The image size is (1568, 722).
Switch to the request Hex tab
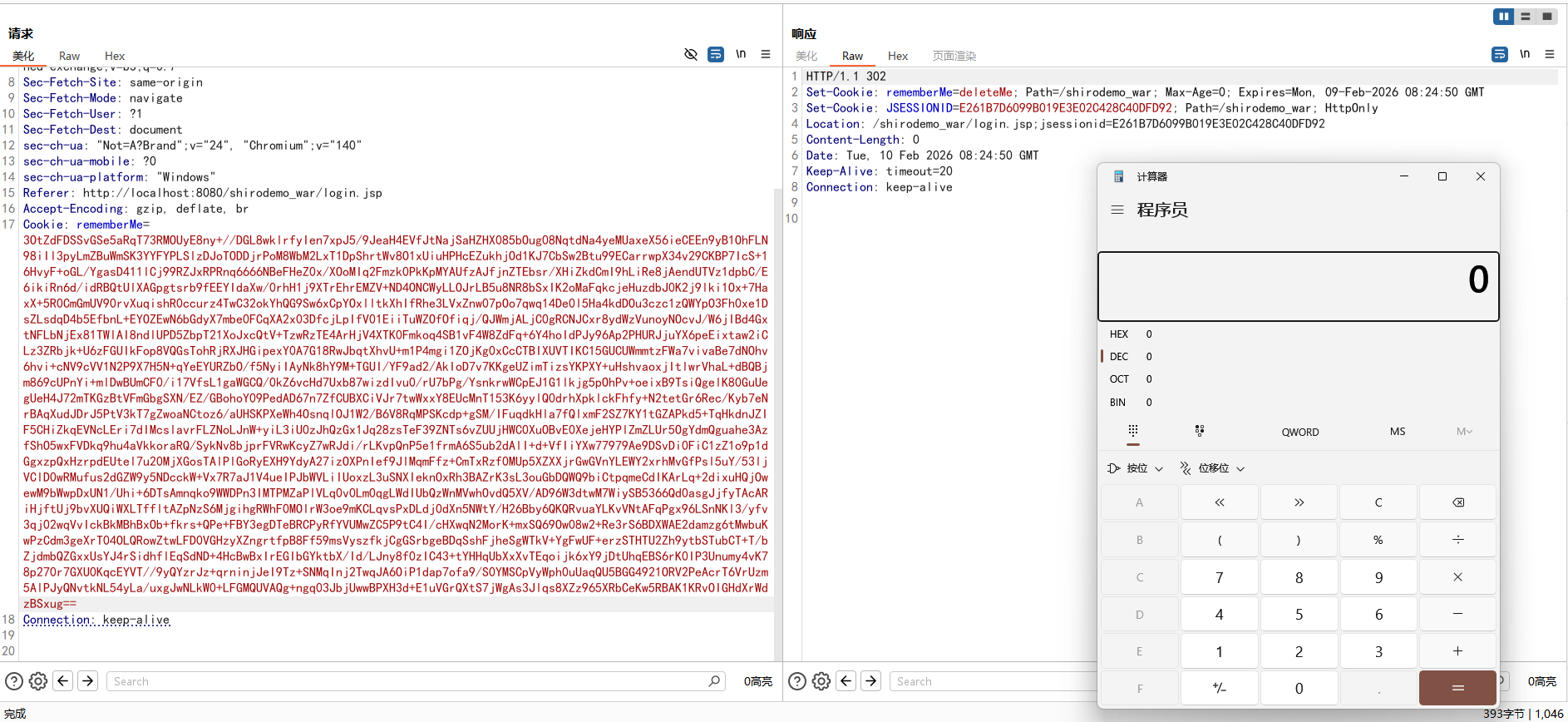click(115, 56)
